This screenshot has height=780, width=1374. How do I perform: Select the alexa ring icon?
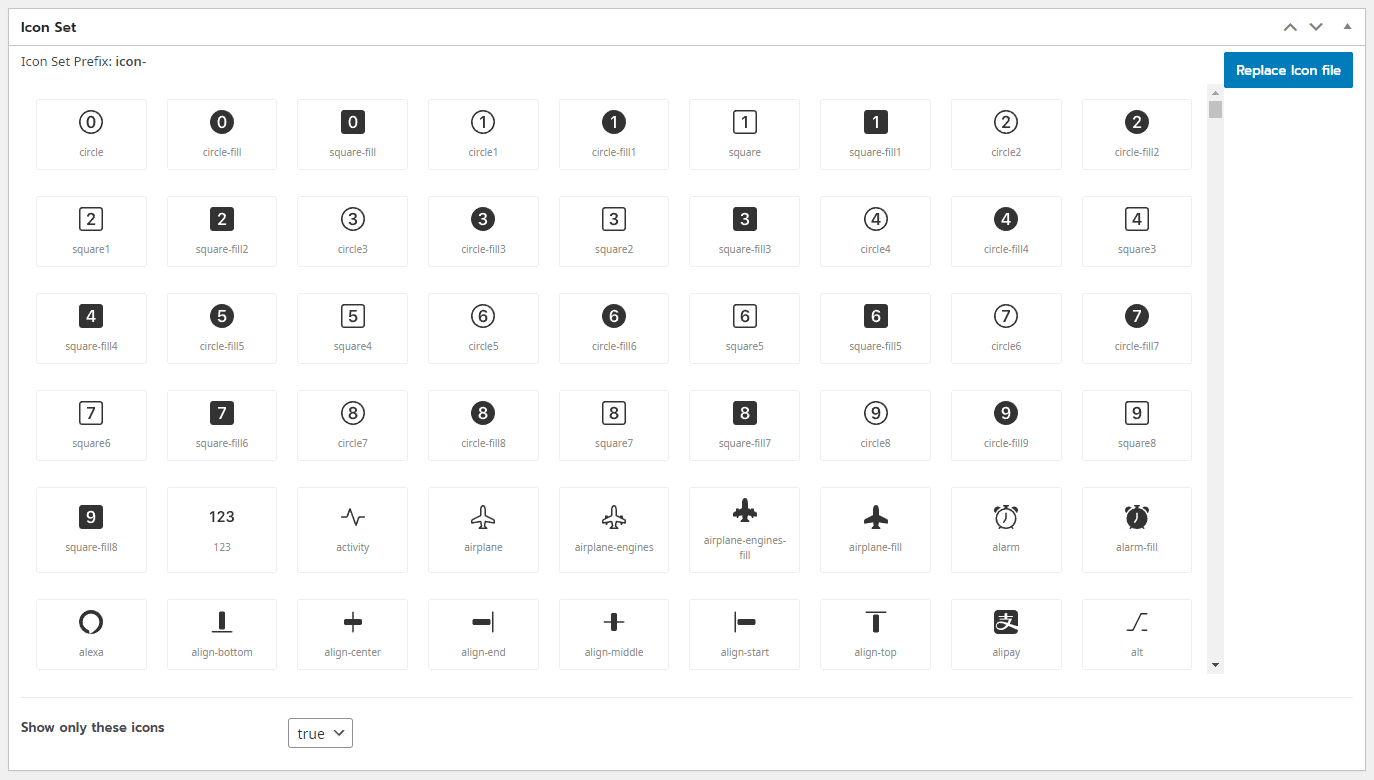[91, 633]
